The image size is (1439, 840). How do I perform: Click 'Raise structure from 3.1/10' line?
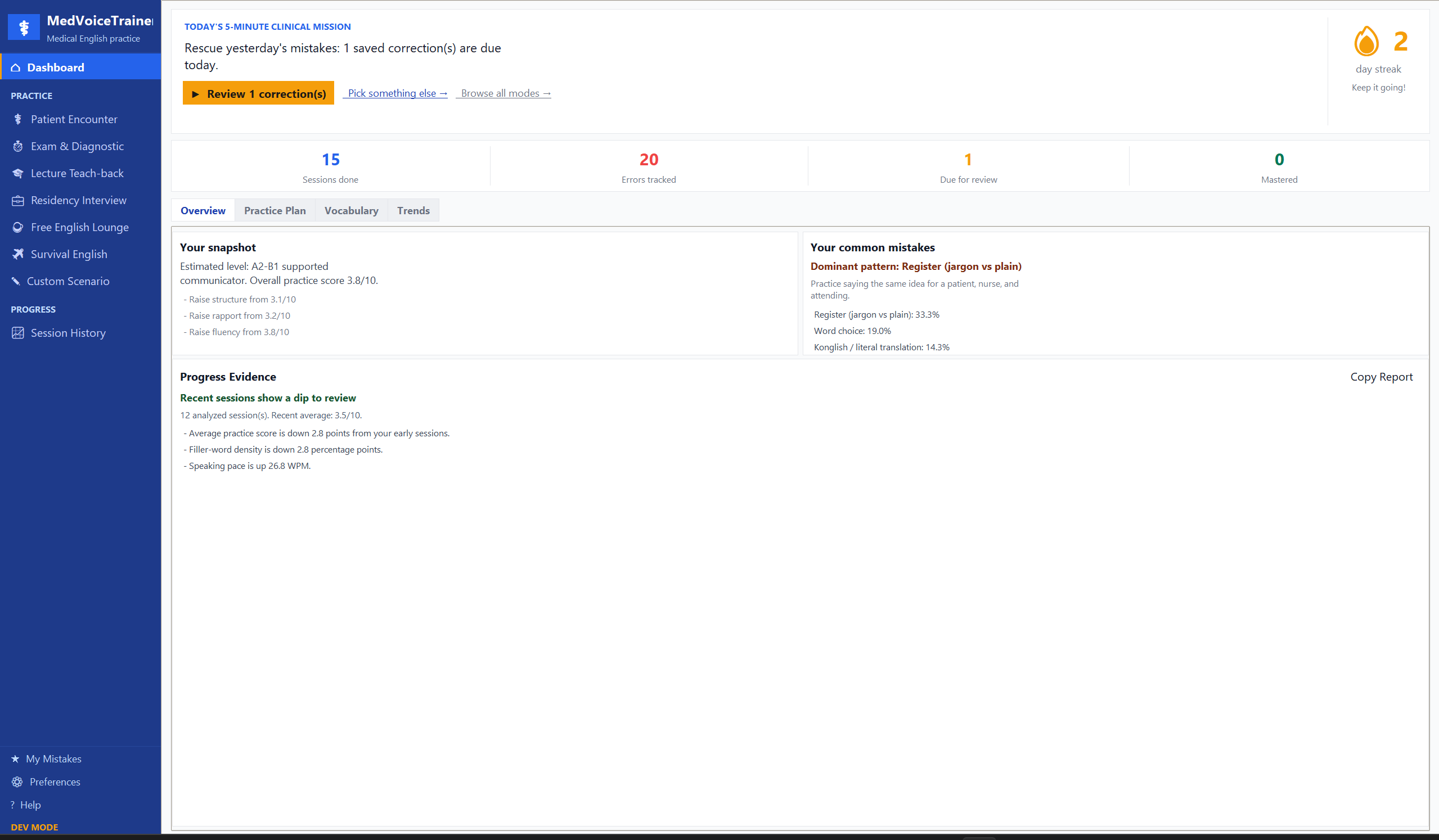(x=239, y=299)
